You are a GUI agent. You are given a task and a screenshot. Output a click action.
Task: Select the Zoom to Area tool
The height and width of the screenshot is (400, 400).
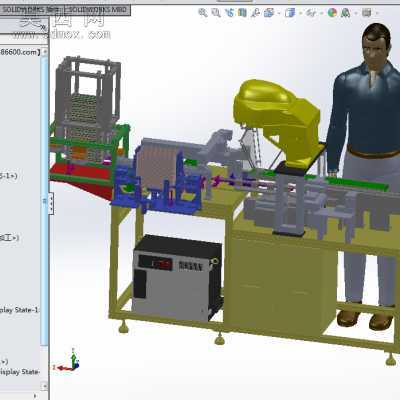coord(216,13)
